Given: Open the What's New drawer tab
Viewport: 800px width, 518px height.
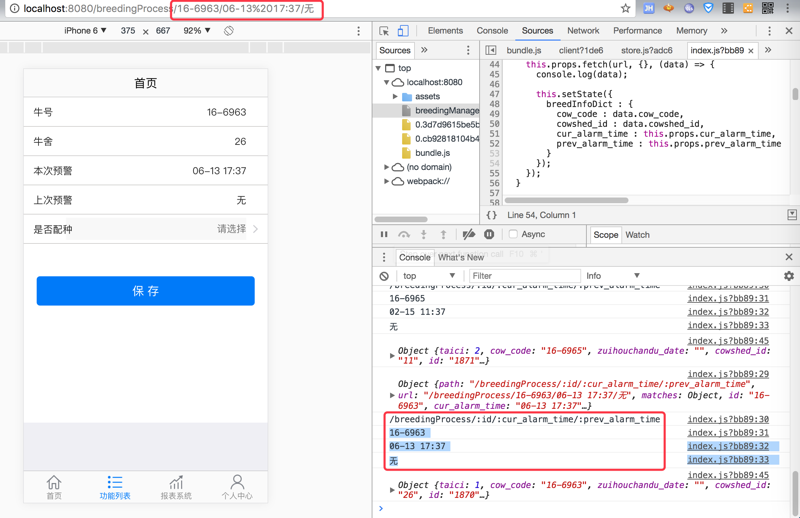Looking at the screenshot, I should click(x=461, y=258).
